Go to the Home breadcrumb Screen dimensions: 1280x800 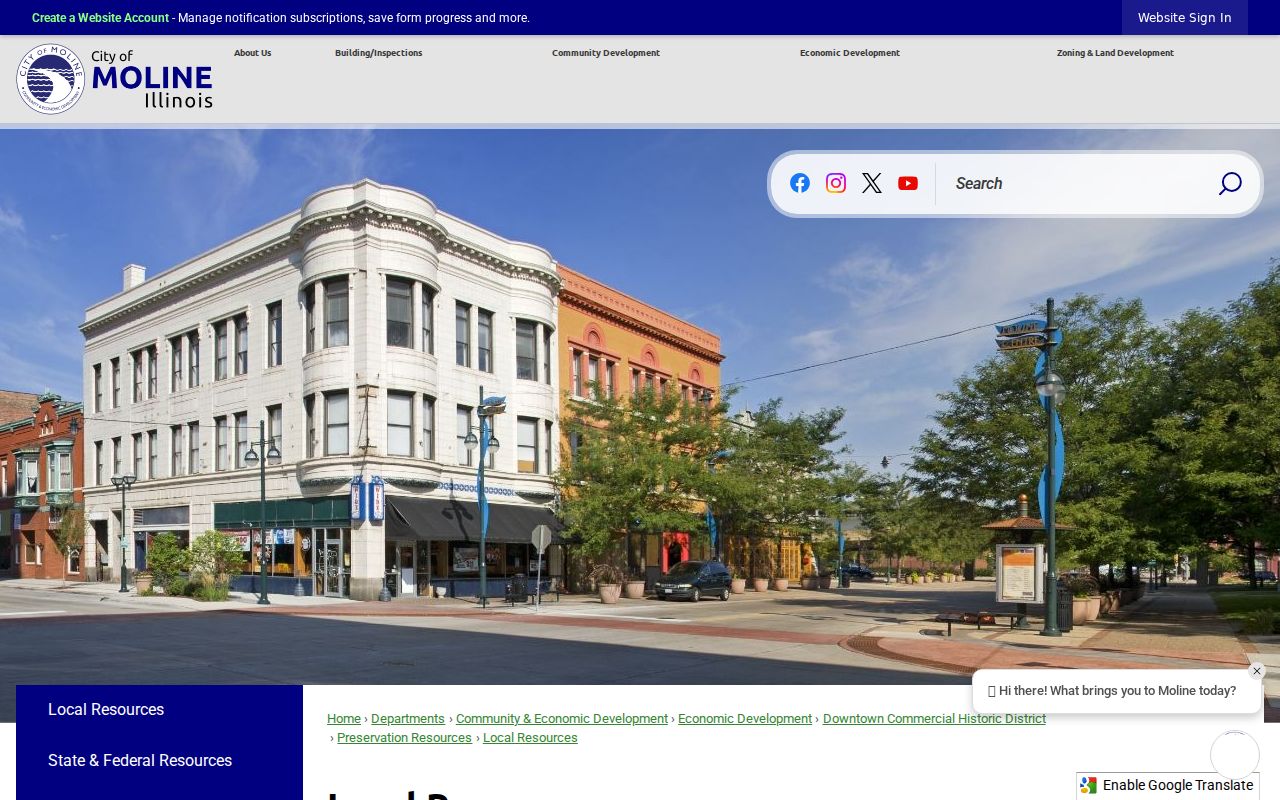[x=344, y=719]
